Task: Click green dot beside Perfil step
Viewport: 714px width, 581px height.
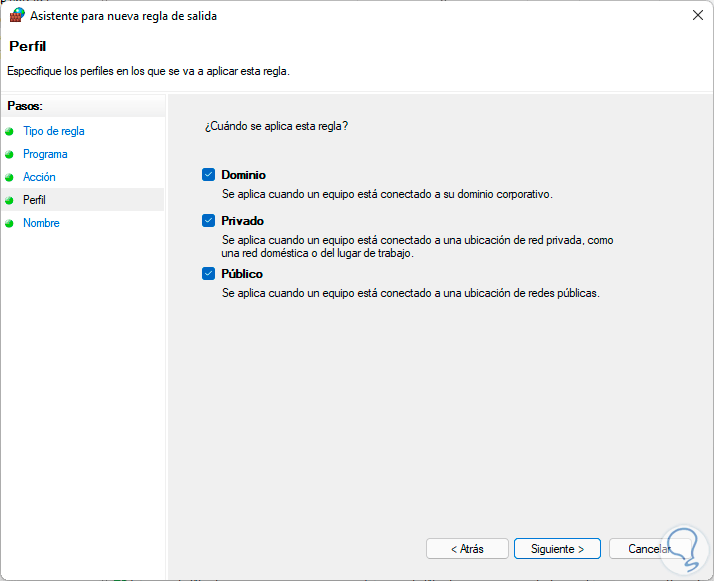Action: (10, 200)
